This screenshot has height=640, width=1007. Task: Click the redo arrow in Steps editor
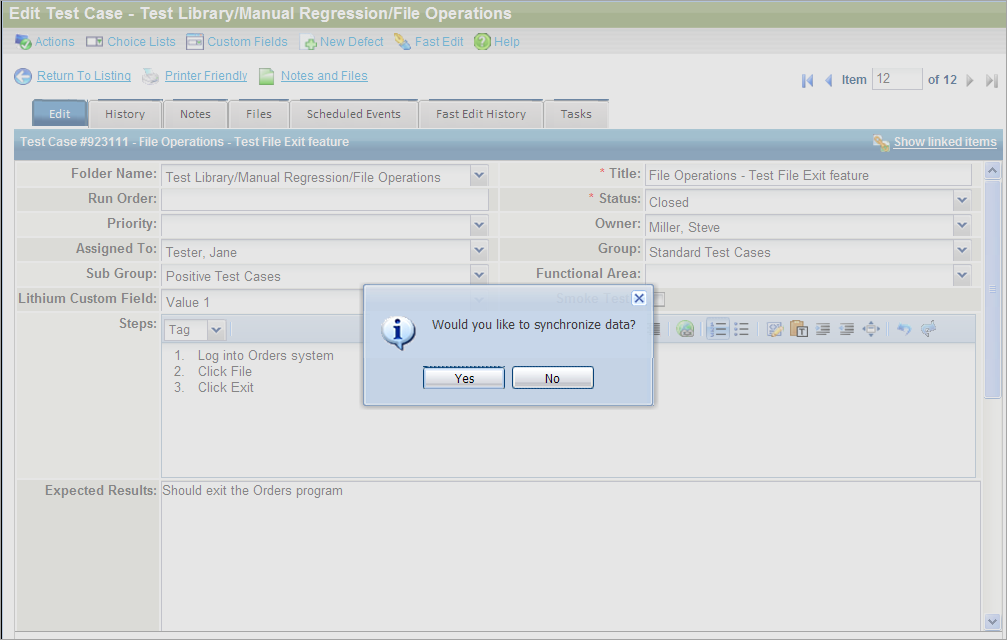coord(927,329)
